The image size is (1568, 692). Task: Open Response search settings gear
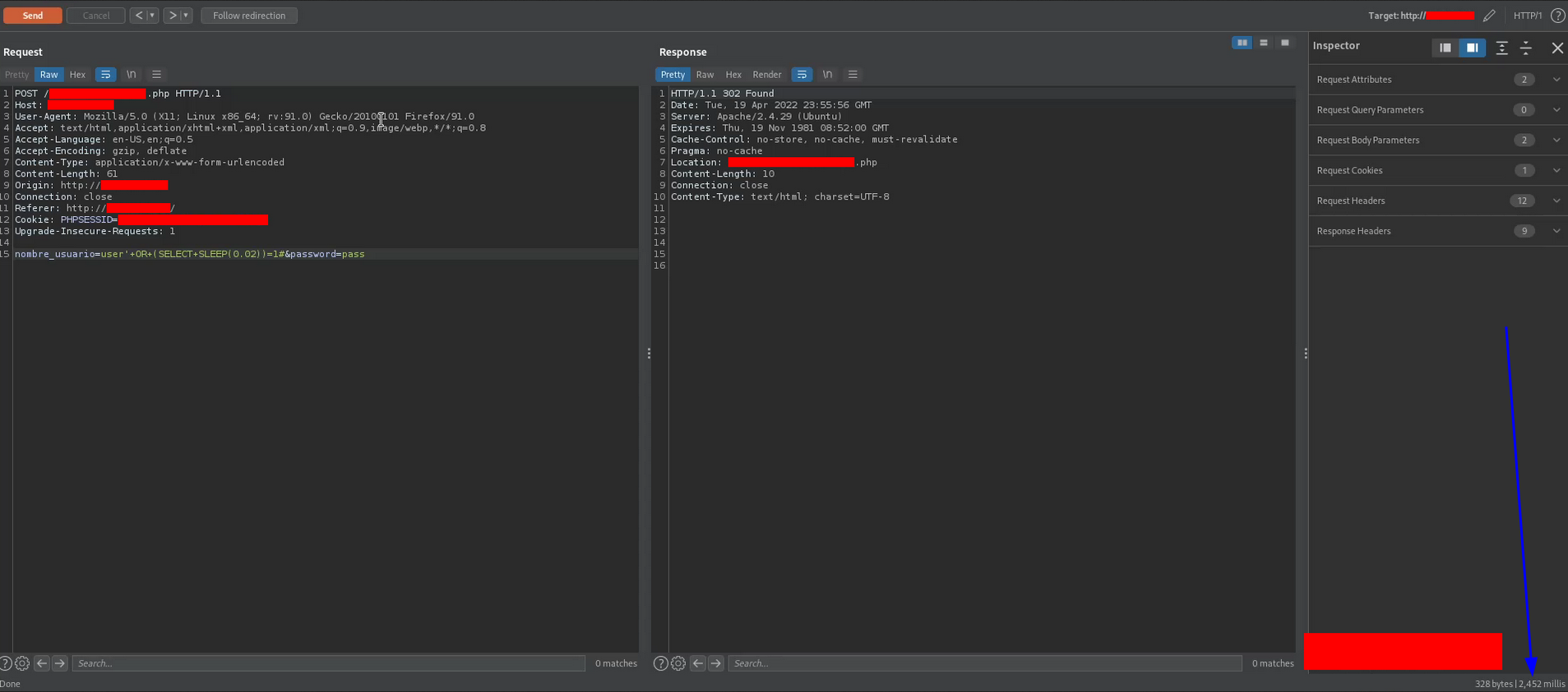tap(678, 663)
